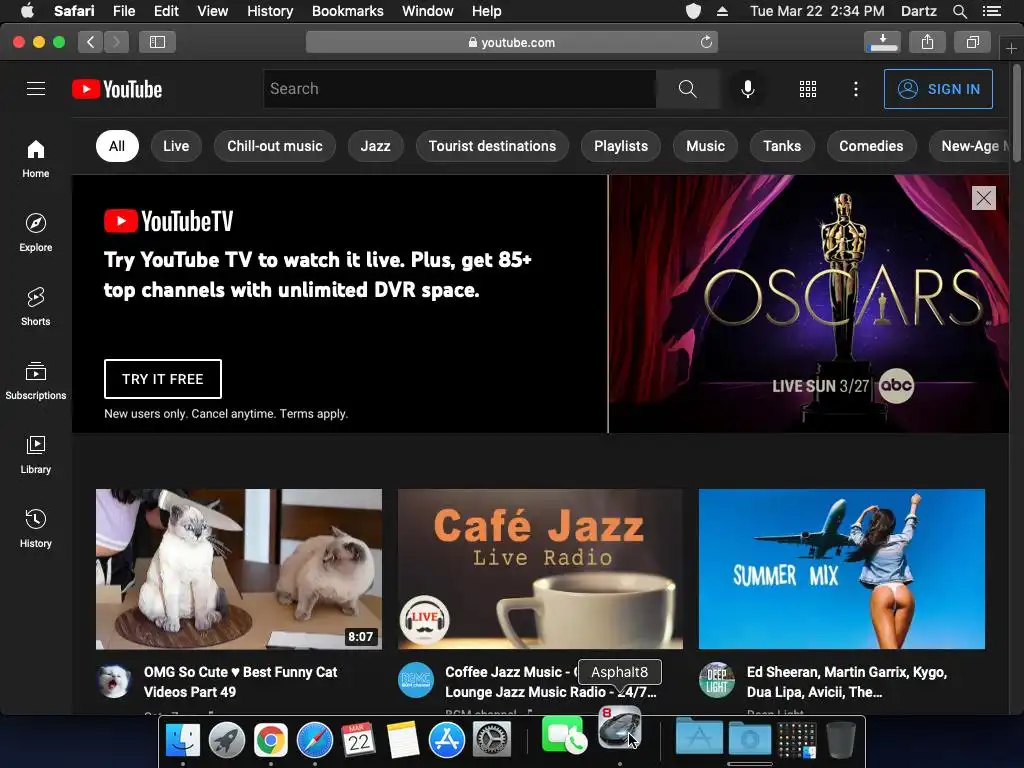Open System Preferences from the Dock
The image size is (1024, 768).
[x=491, y=740]
